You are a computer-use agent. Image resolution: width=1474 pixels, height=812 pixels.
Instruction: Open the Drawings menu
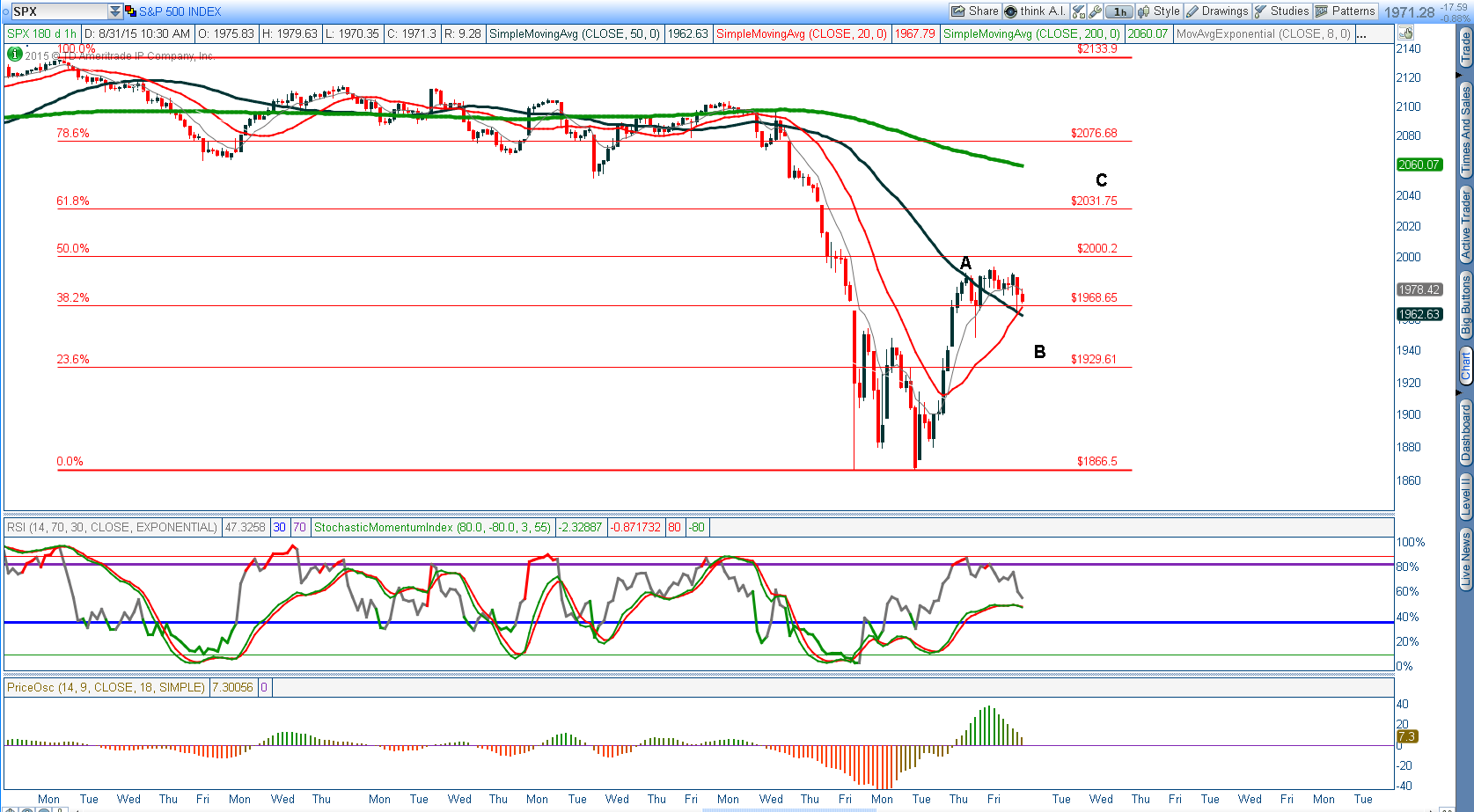[1217, 11]
